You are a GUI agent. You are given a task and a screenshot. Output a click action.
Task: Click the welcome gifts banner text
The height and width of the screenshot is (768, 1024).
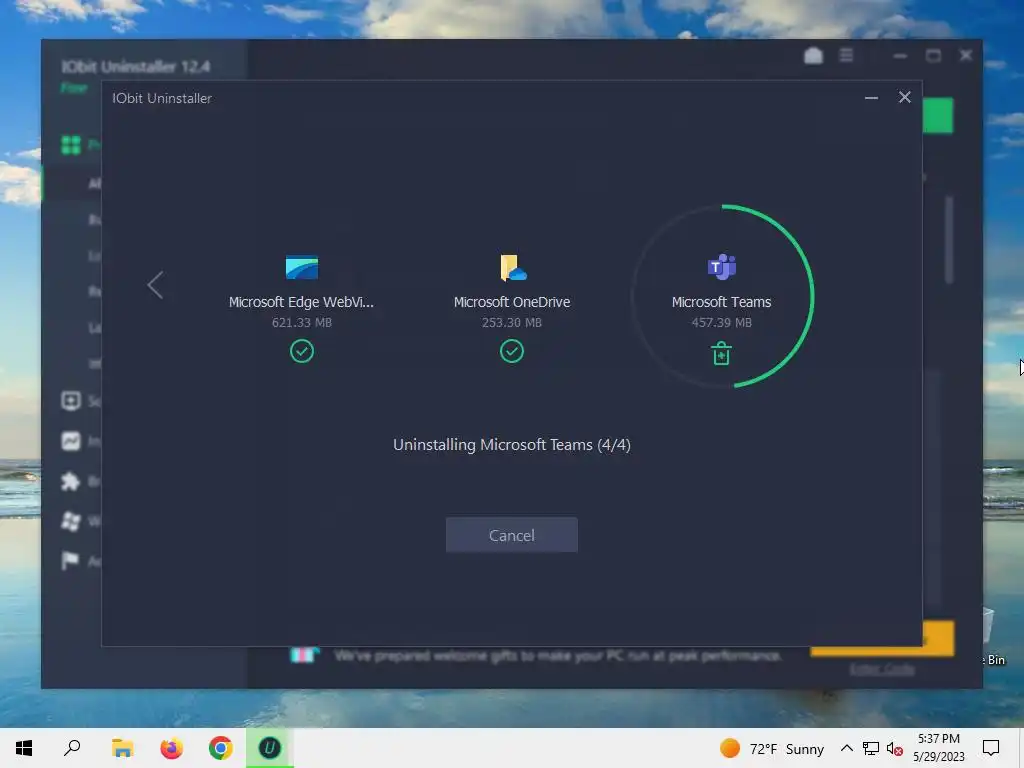click(557, 655)
